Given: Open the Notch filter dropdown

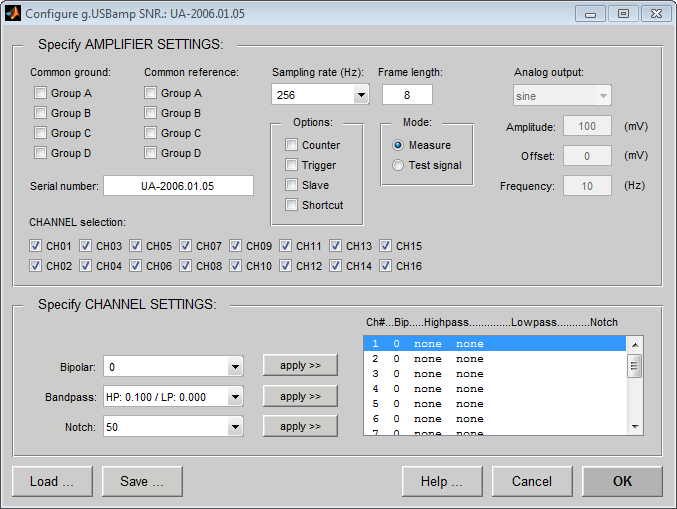Looking at the screenshot, I should click(235, 427).
